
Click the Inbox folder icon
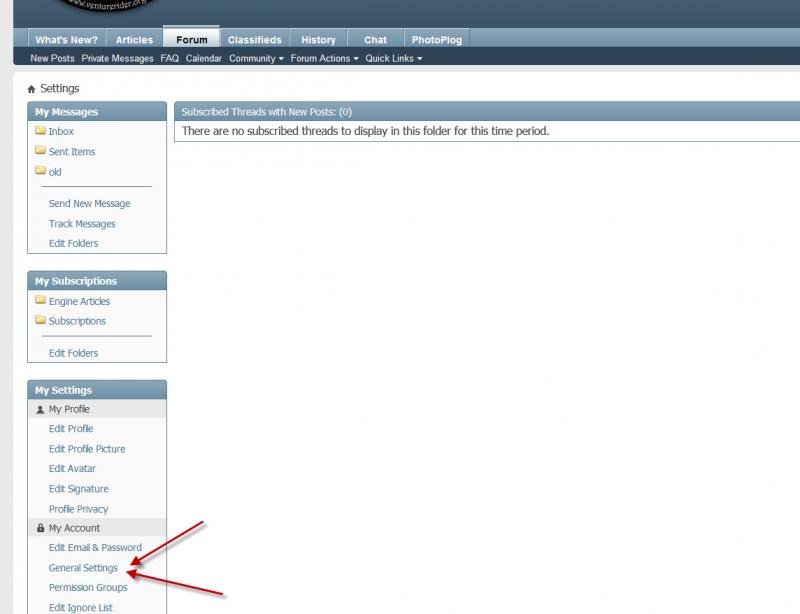(x=40, y=131)
